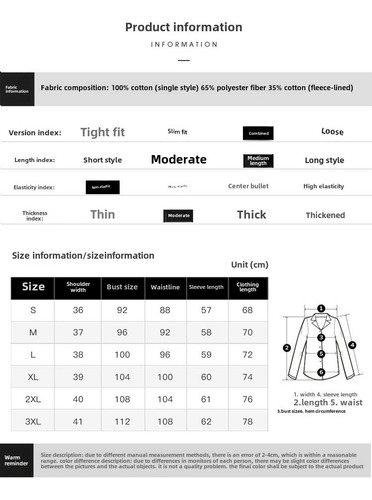The height and width of the screenshot is (500, 372).
Task: Click the Waistline column header
Action: (x=165, y=288)
